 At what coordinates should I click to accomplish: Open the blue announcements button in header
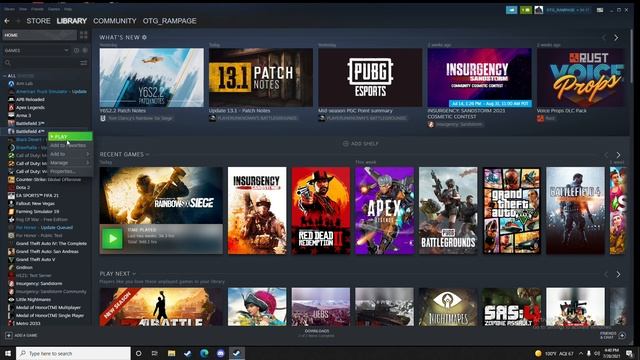coord(511,10)
